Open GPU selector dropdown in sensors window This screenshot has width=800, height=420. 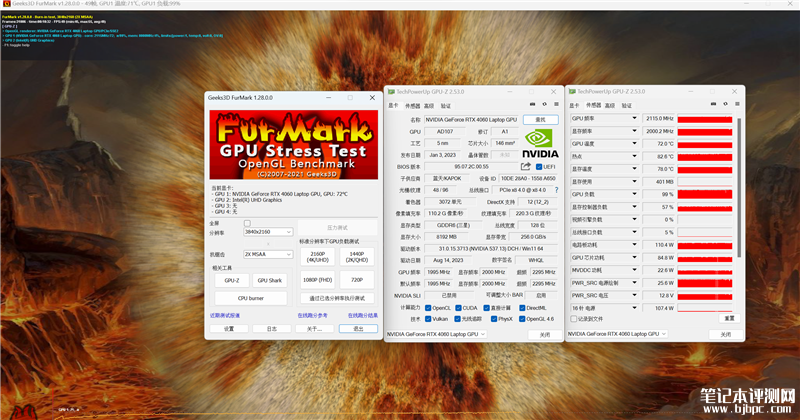(617, 334)
